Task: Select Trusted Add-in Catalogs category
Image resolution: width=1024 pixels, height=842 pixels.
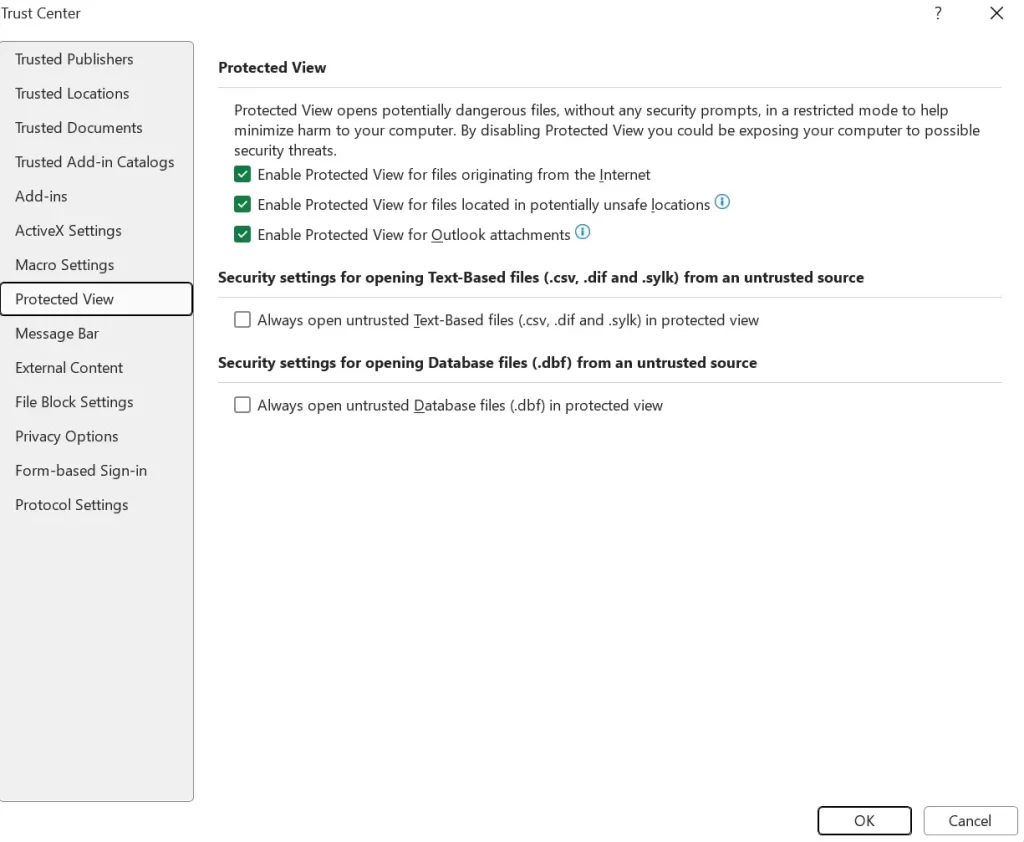Action: click(x=95, y=162)
